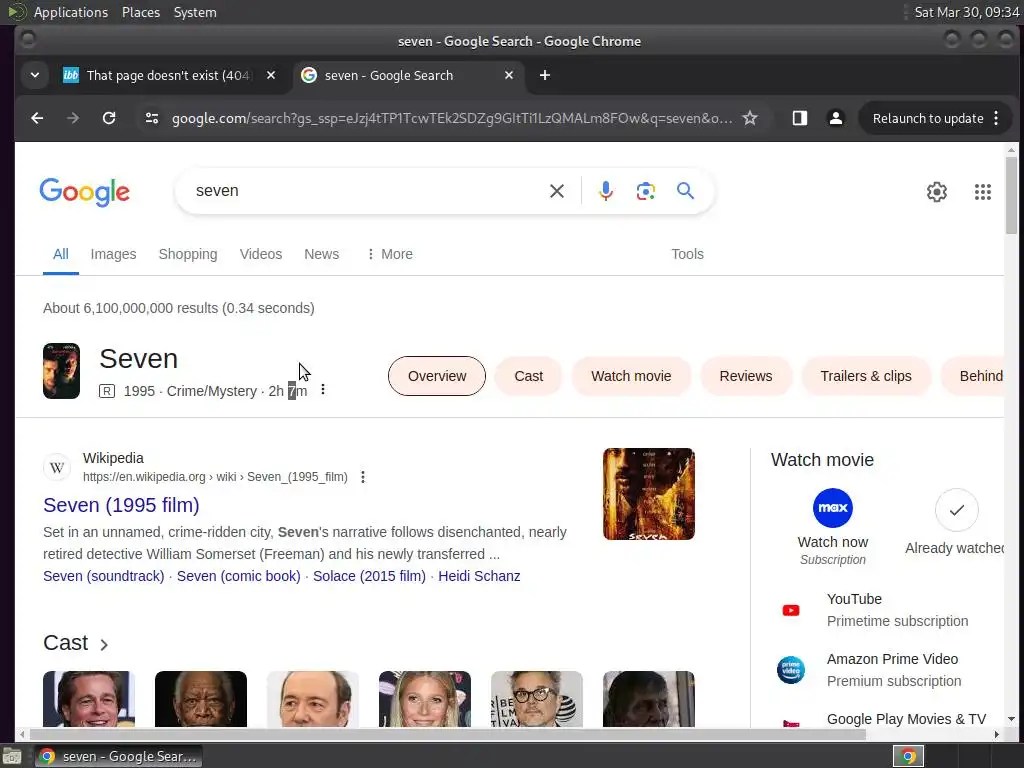Click the address bar URL

point(452,118)
